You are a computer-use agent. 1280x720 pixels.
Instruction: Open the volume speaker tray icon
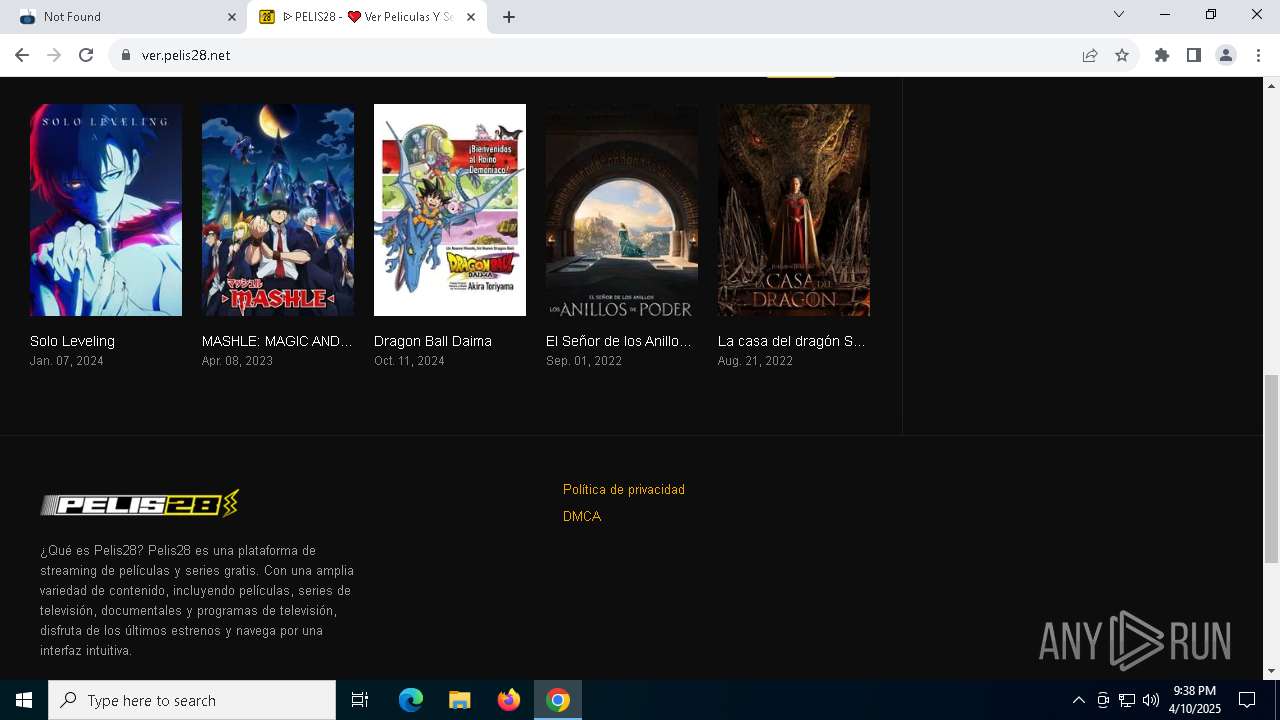(x=1151, y=700)
